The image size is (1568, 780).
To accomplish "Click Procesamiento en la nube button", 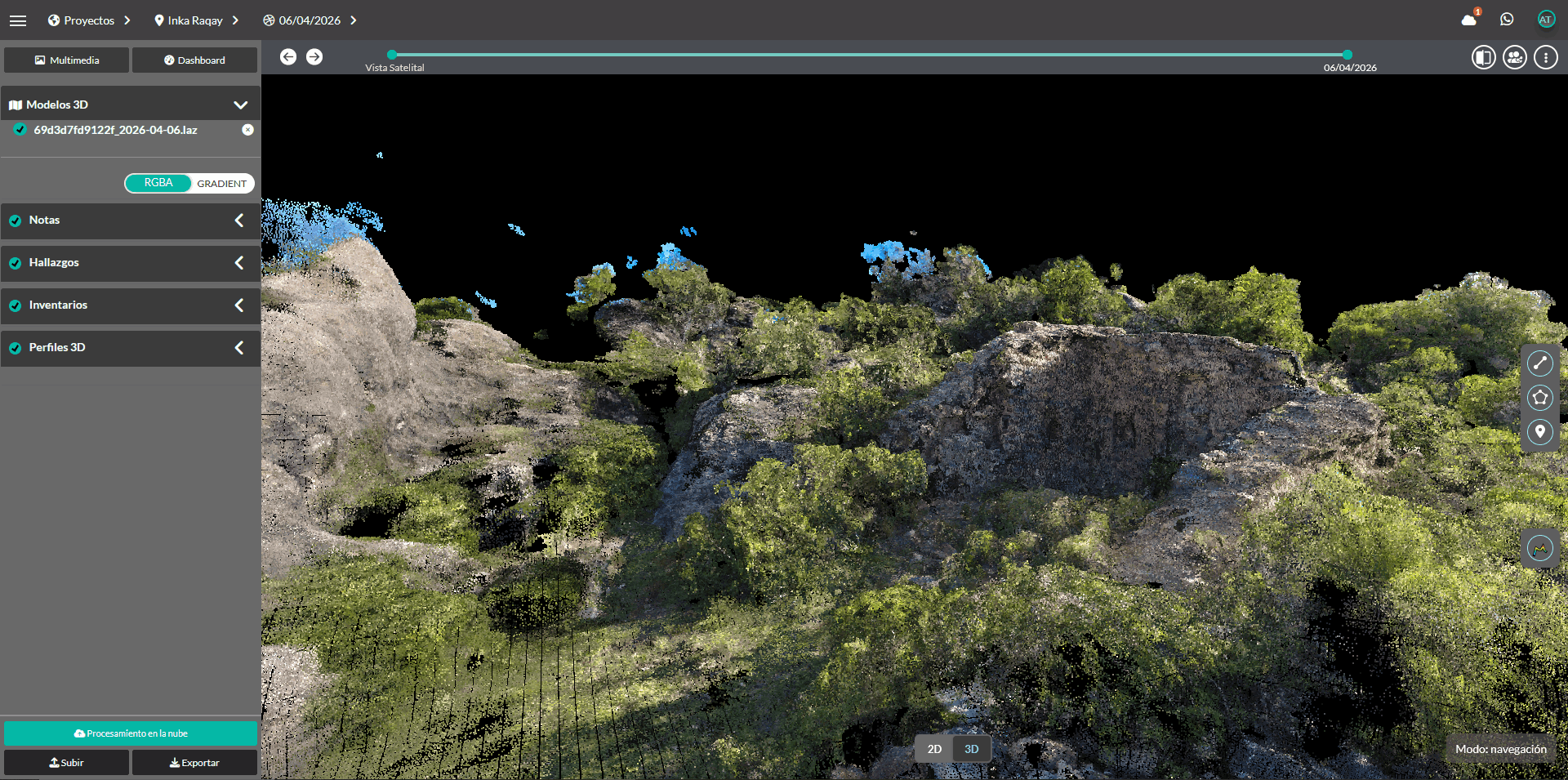I will [x=131, y=733].
